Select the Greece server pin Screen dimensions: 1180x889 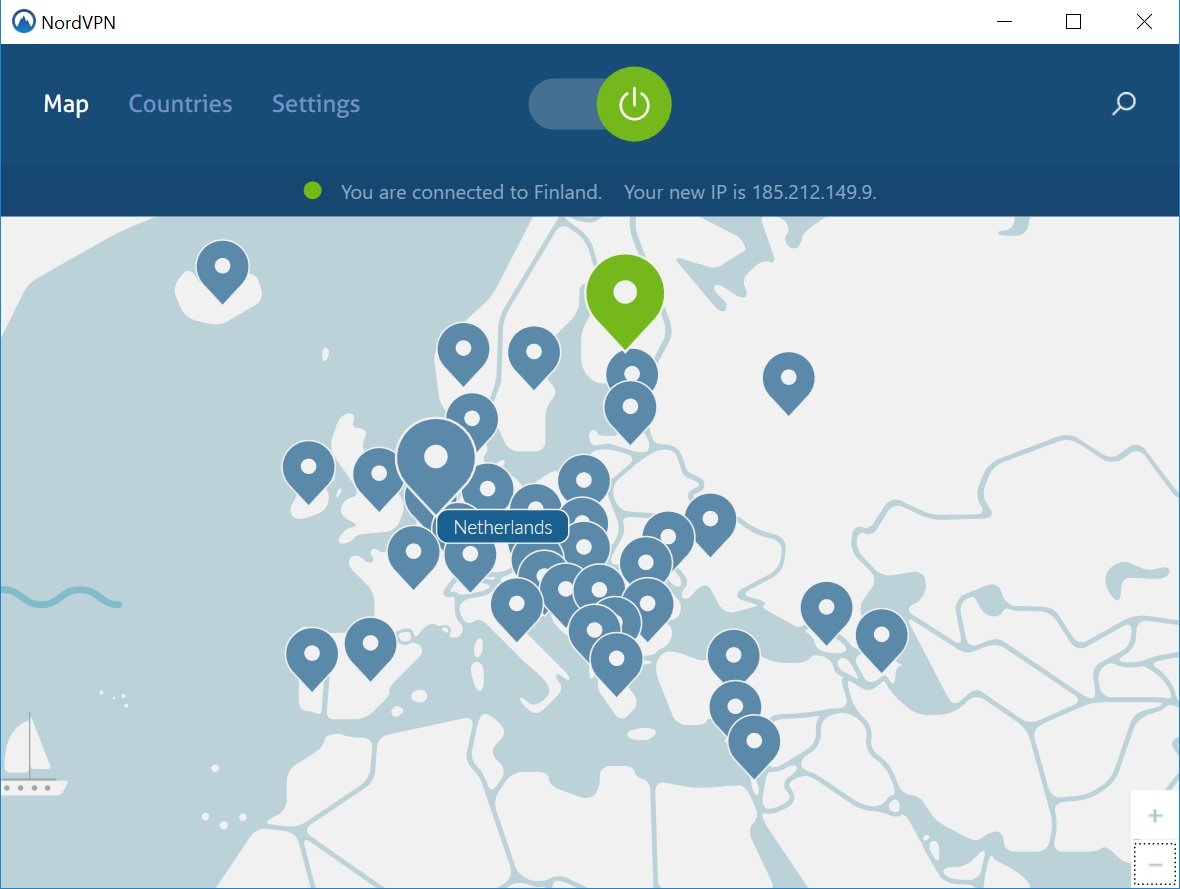[616, 663]
